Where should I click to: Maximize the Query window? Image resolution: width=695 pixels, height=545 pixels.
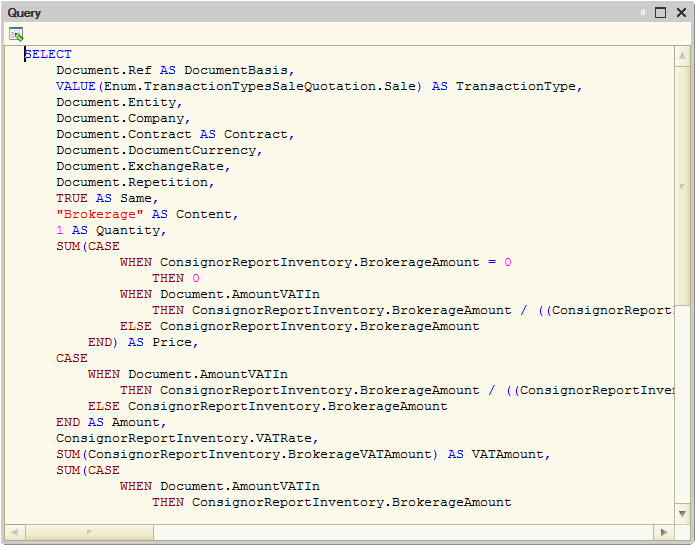coord(660,12)
